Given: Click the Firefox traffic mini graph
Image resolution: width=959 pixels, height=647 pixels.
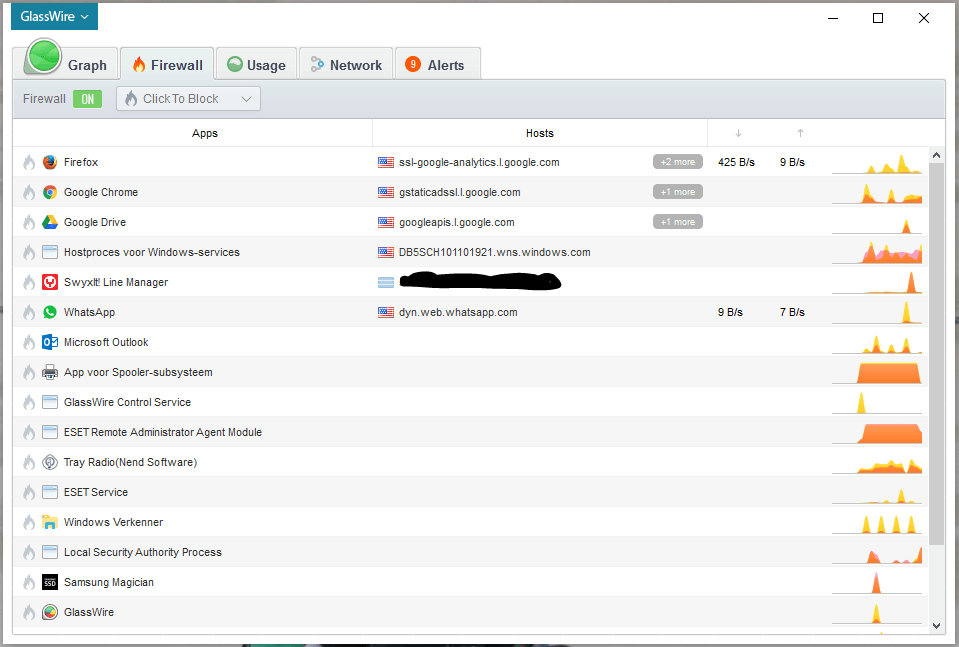Looking at the screenshot, I should (876, 163).
